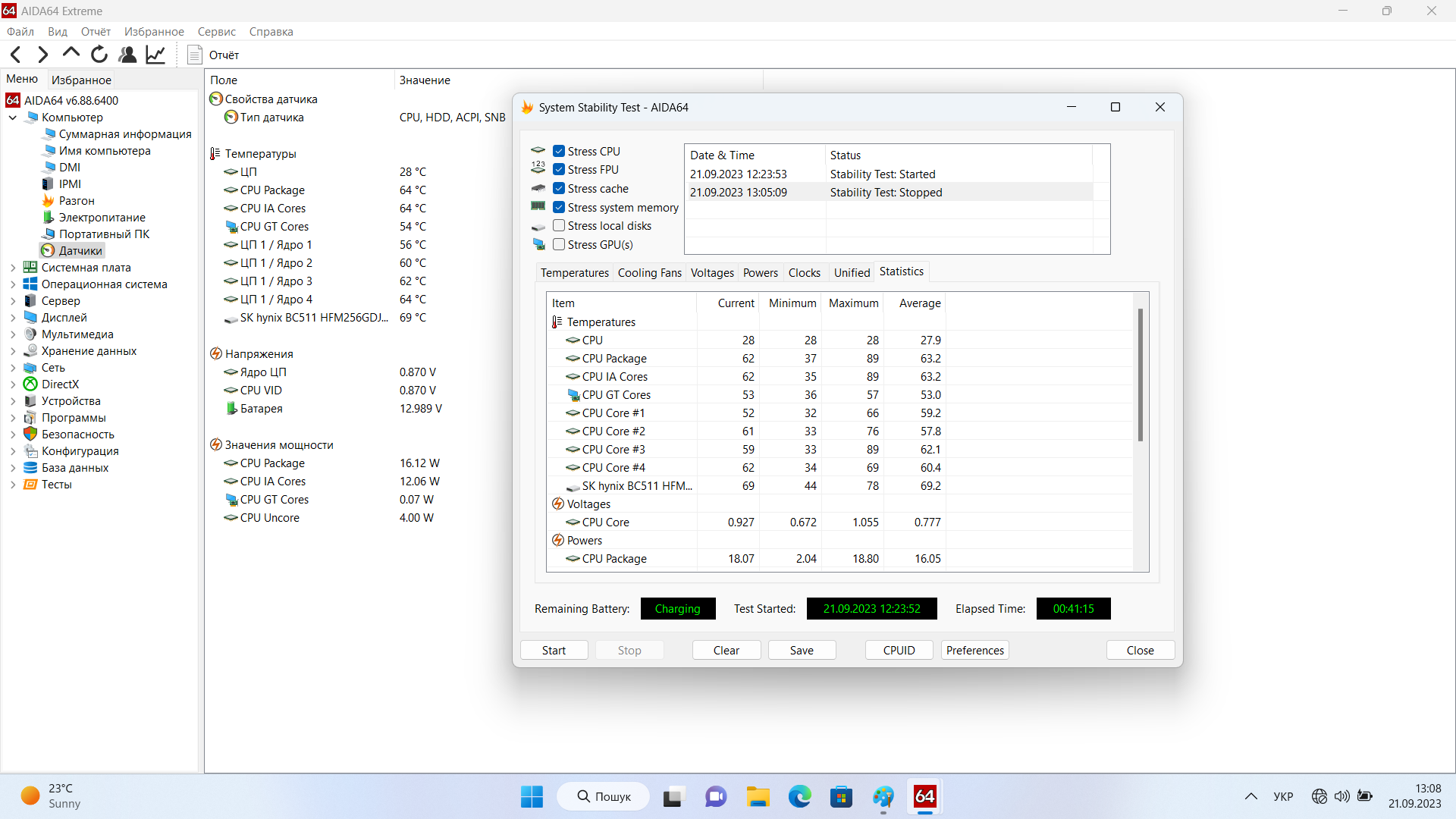
Task: Select the Суммарная информация tree item
Action: [125, 134]
